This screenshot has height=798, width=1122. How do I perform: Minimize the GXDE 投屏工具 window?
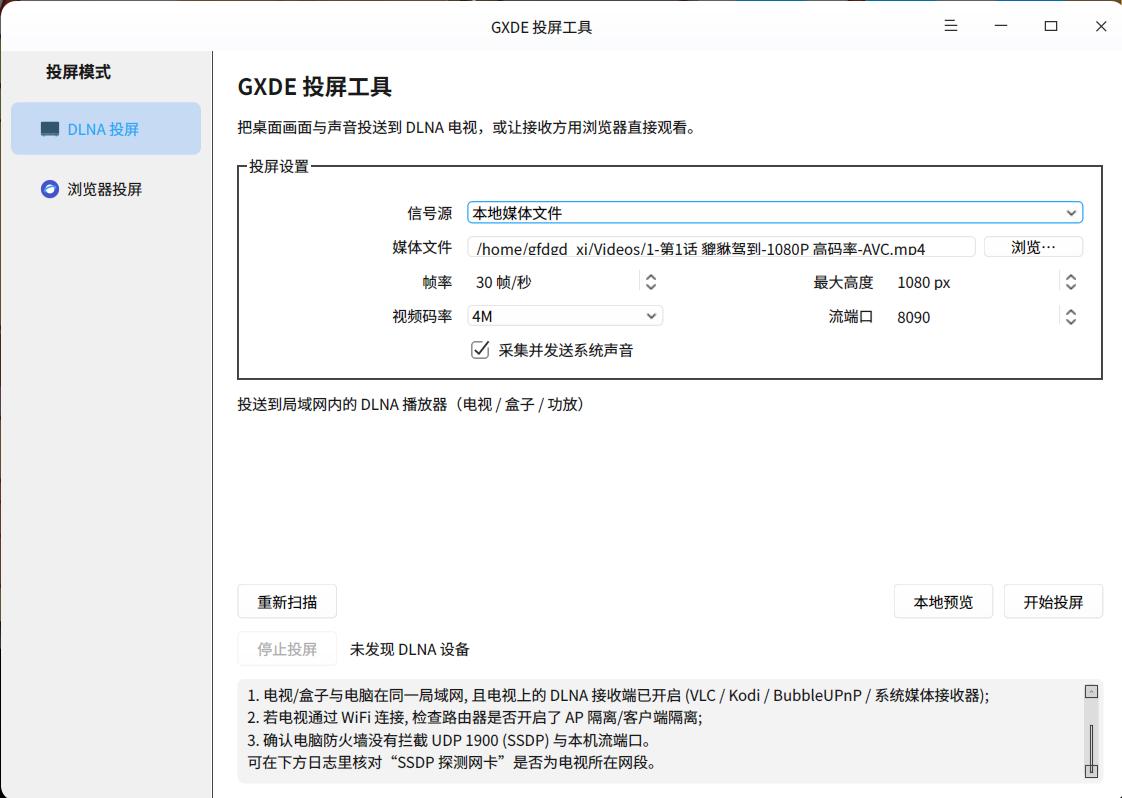click(1000, 26)
